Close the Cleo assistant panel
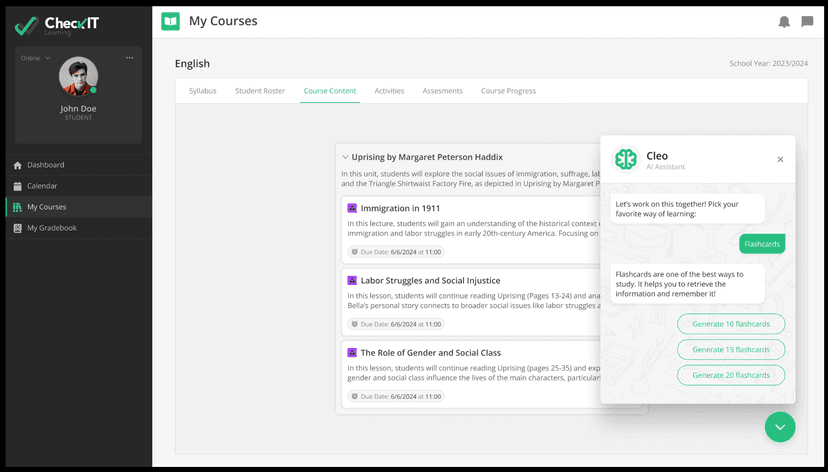 coord(780,159)
